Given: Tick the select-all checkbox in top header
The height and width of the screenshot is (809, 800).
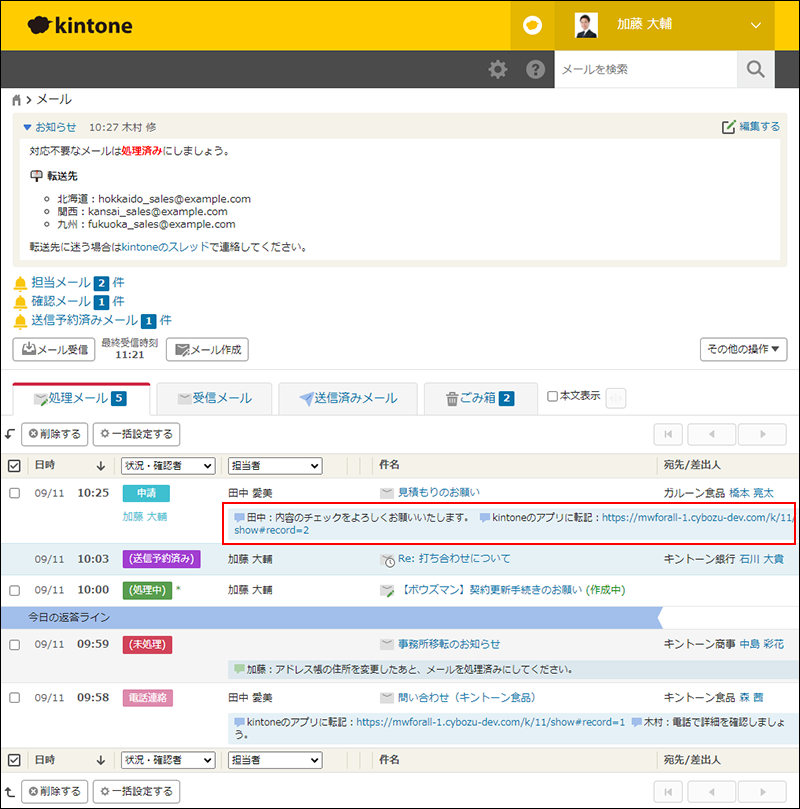Looking at the screenshot, I should point(14,465).
